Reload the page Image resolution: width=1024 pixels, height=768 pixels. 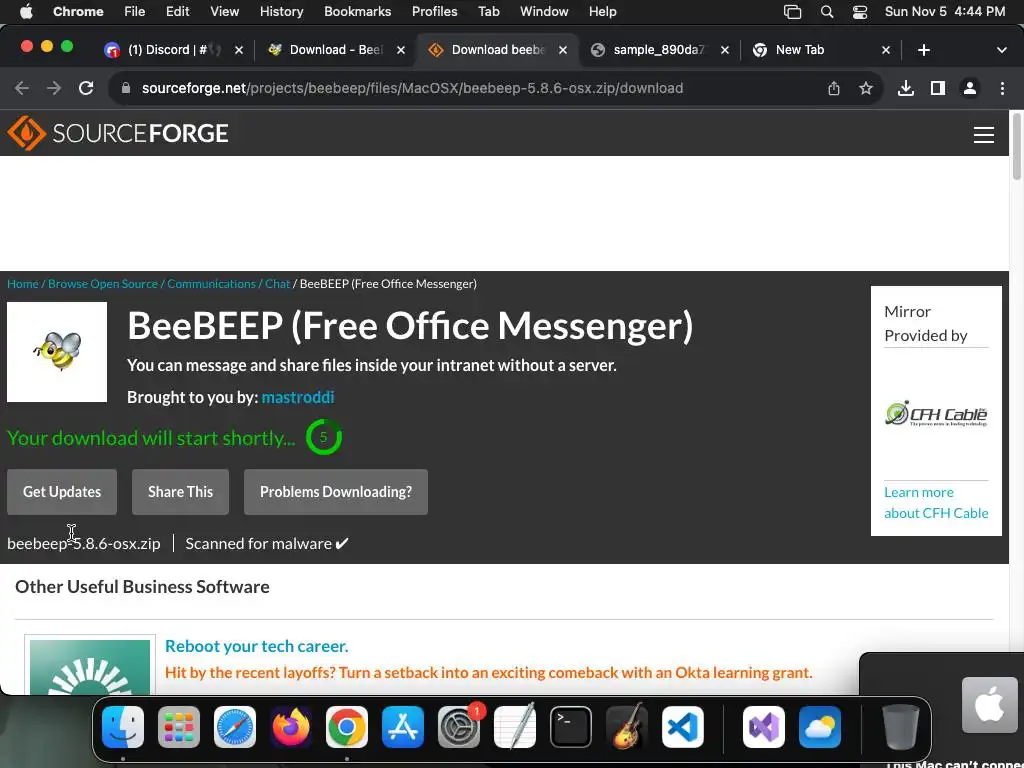tap(86, 88)
